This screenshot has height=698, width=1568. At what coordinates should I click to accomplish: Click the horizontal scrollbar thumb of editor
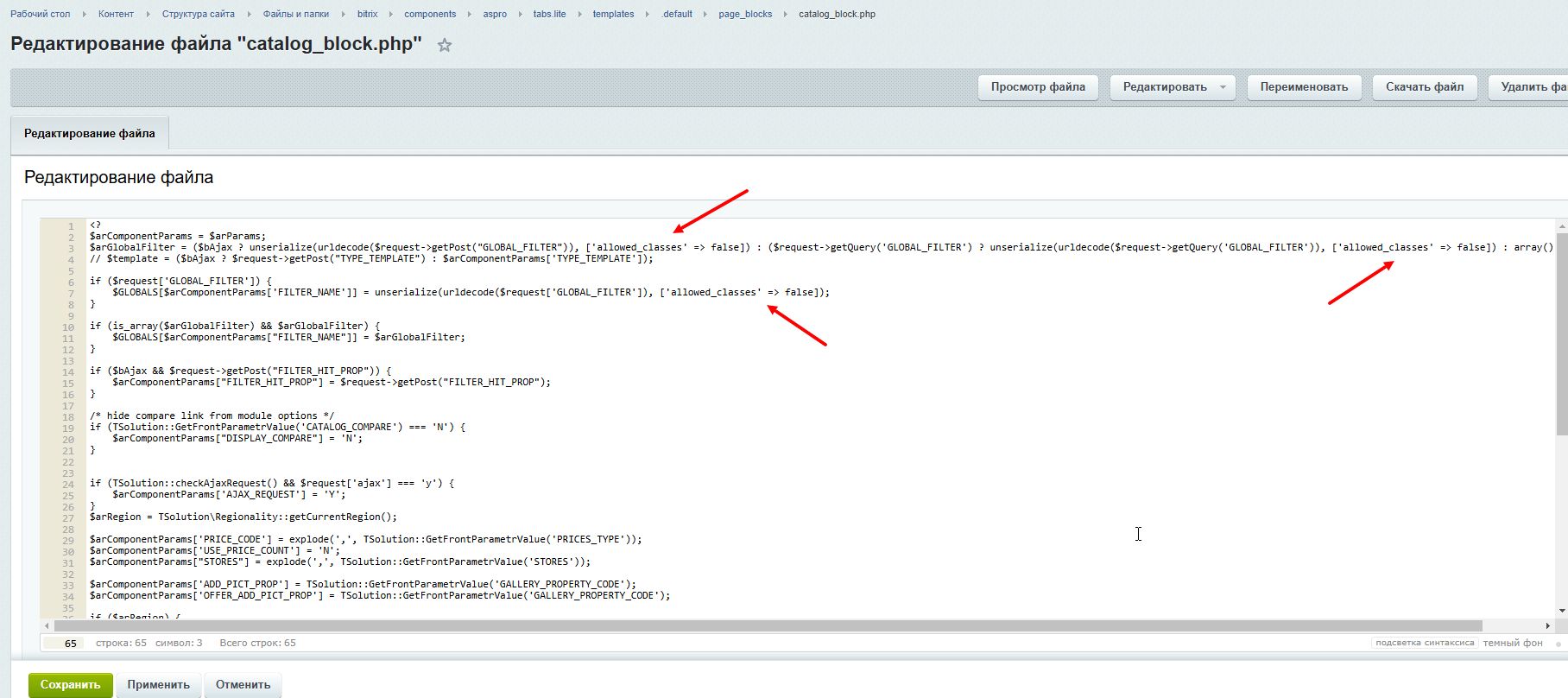point(768,625)
